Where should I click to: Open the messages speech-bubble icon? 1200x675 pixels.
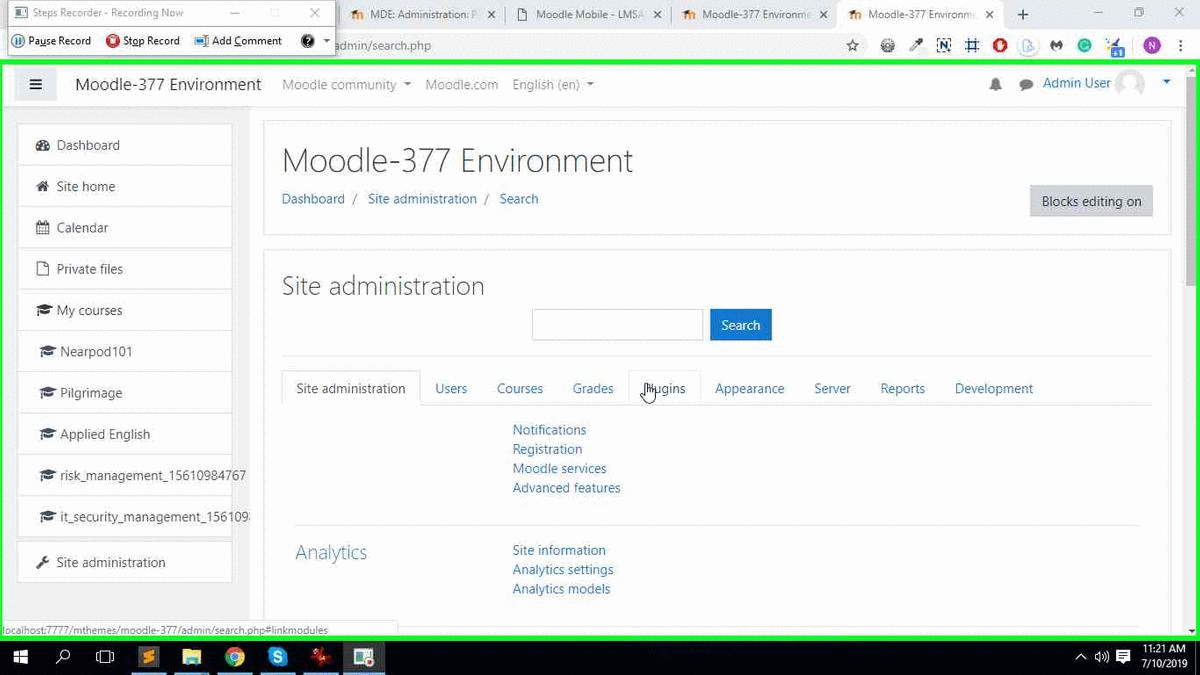coord(1026,85)
